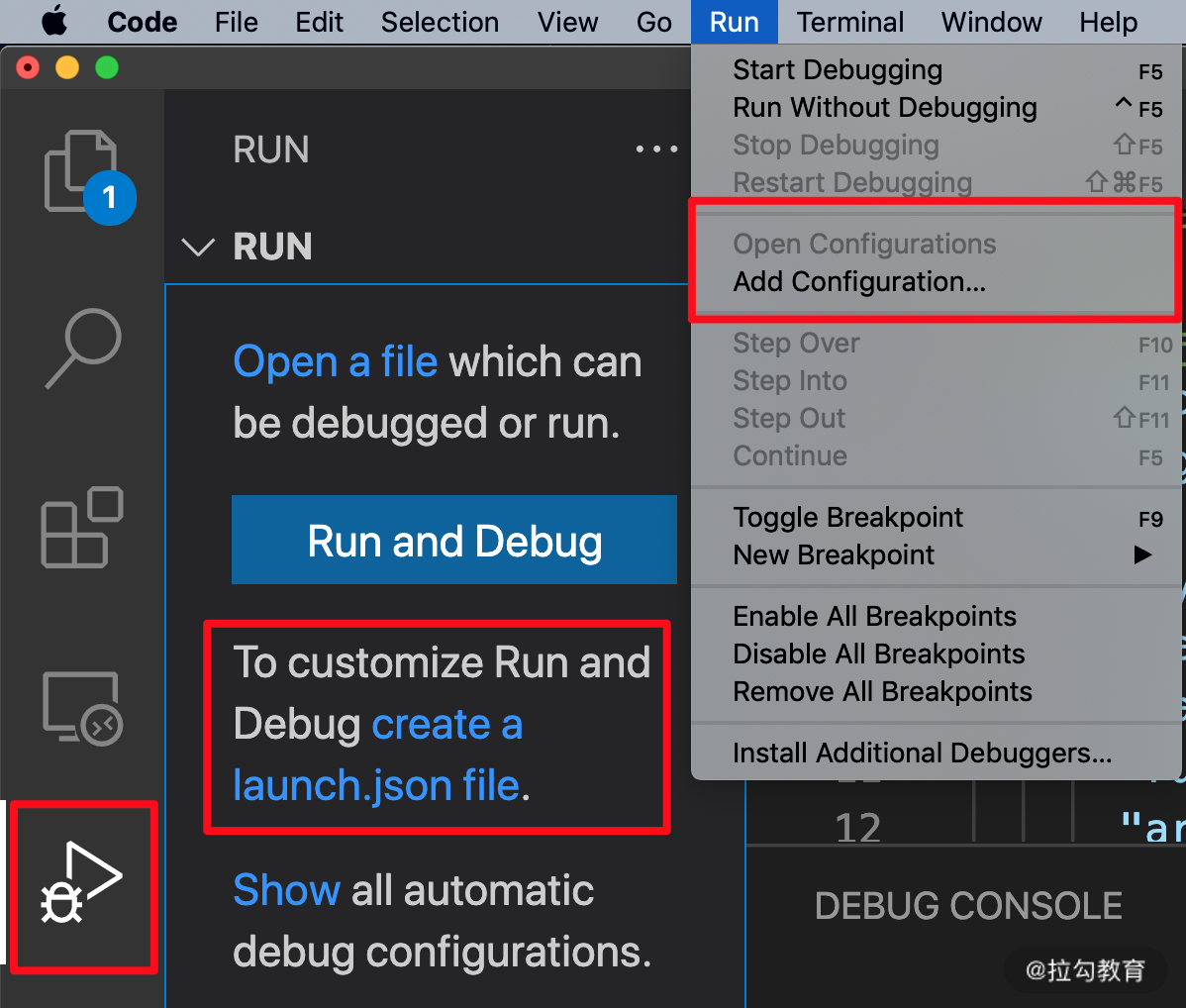Click the Run and Debug button
This screenshot has height=1008, width=1186.
pyautogui.click(x=453, y=540)
